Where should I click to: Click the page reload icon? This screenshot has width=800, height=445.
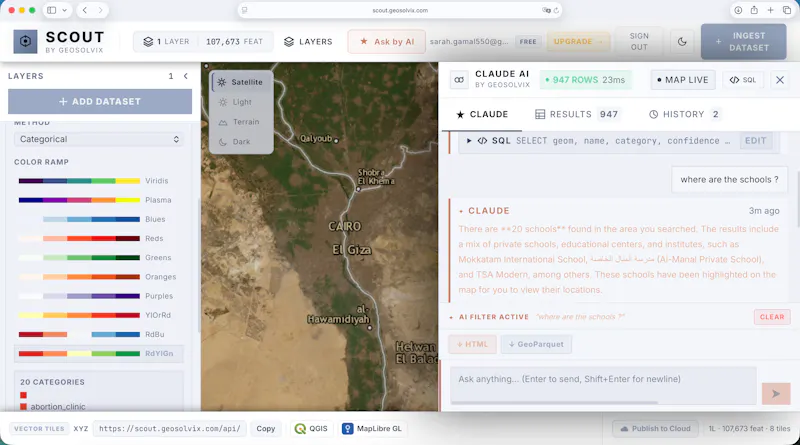tap(556, 10)
